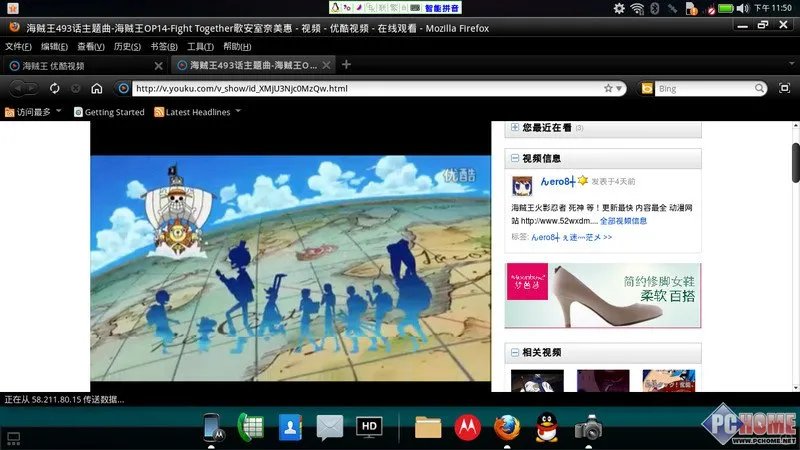The width and height of the screenshot is (800, 450).
Task: Open the 历史(S) menu
Action: (x=127, y=46)
